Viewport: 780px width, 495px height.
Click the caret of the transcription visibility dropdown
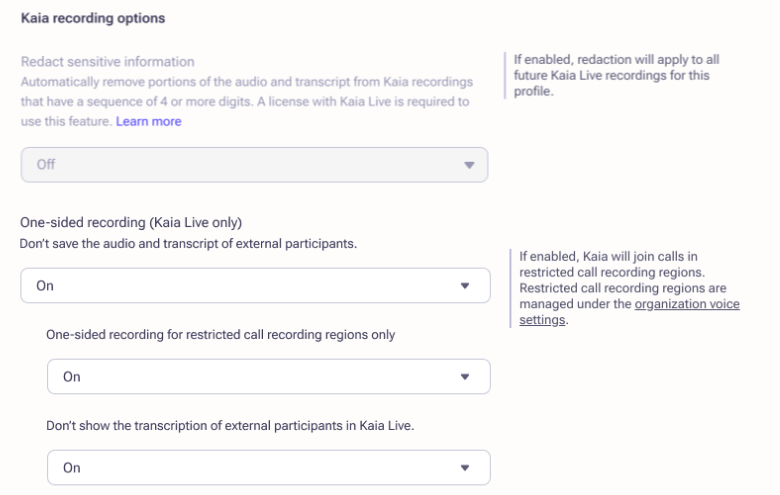coord(464,468)
